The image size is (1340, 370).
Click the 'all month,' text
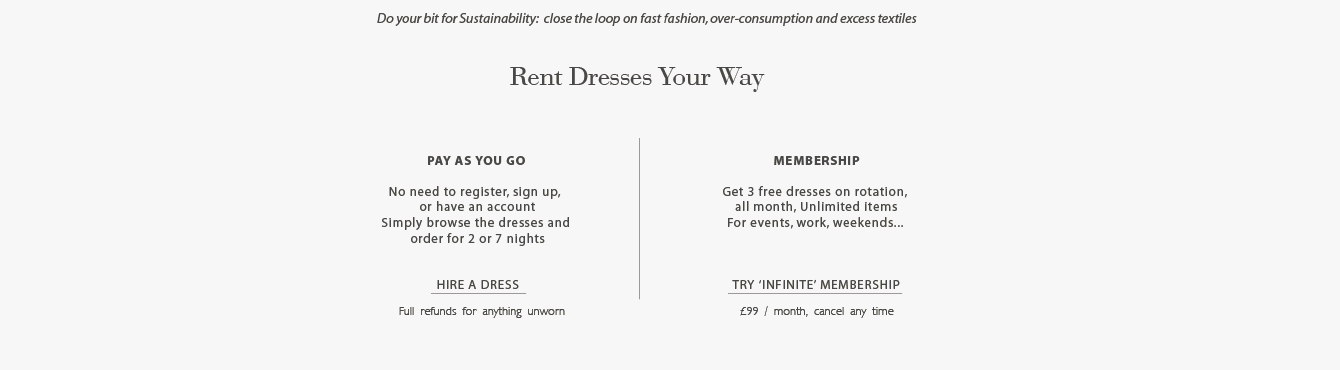coord(765,207)
